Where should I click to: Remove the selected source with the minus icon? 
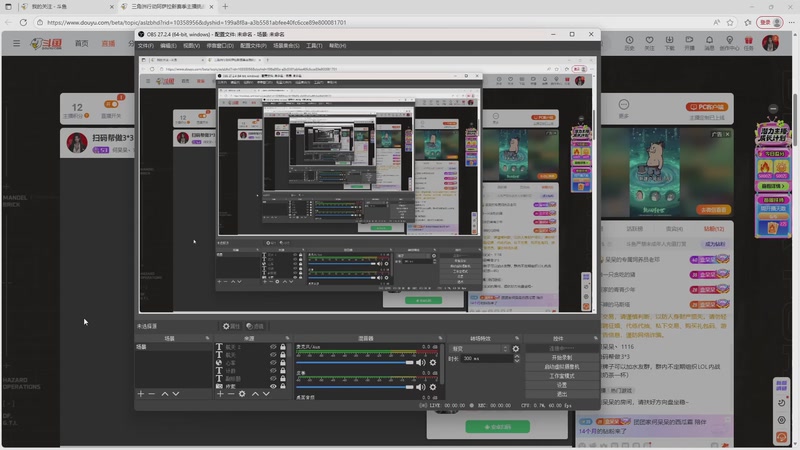[231, 394]
